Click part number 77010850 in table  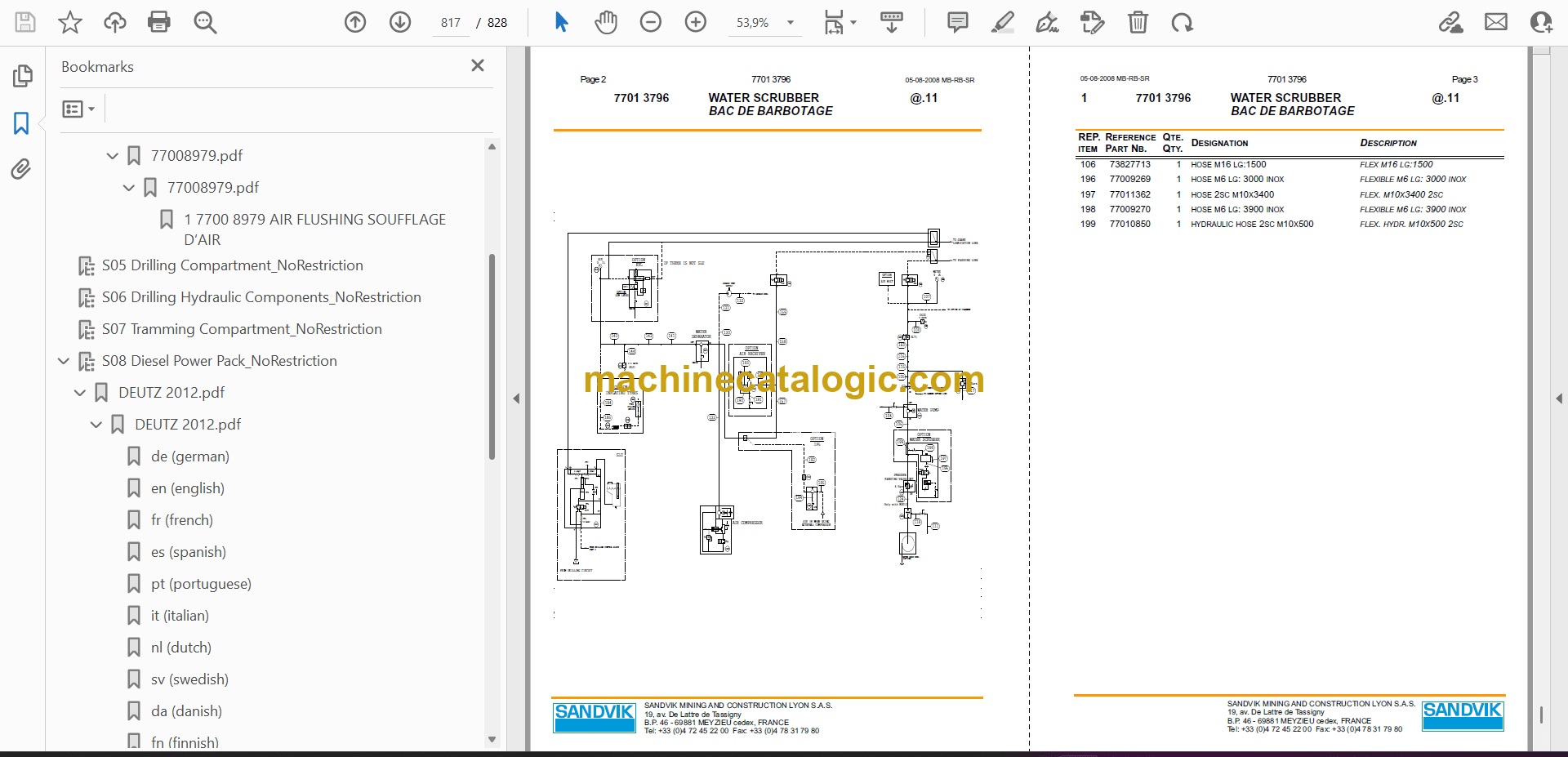[x=1129, y=225]
